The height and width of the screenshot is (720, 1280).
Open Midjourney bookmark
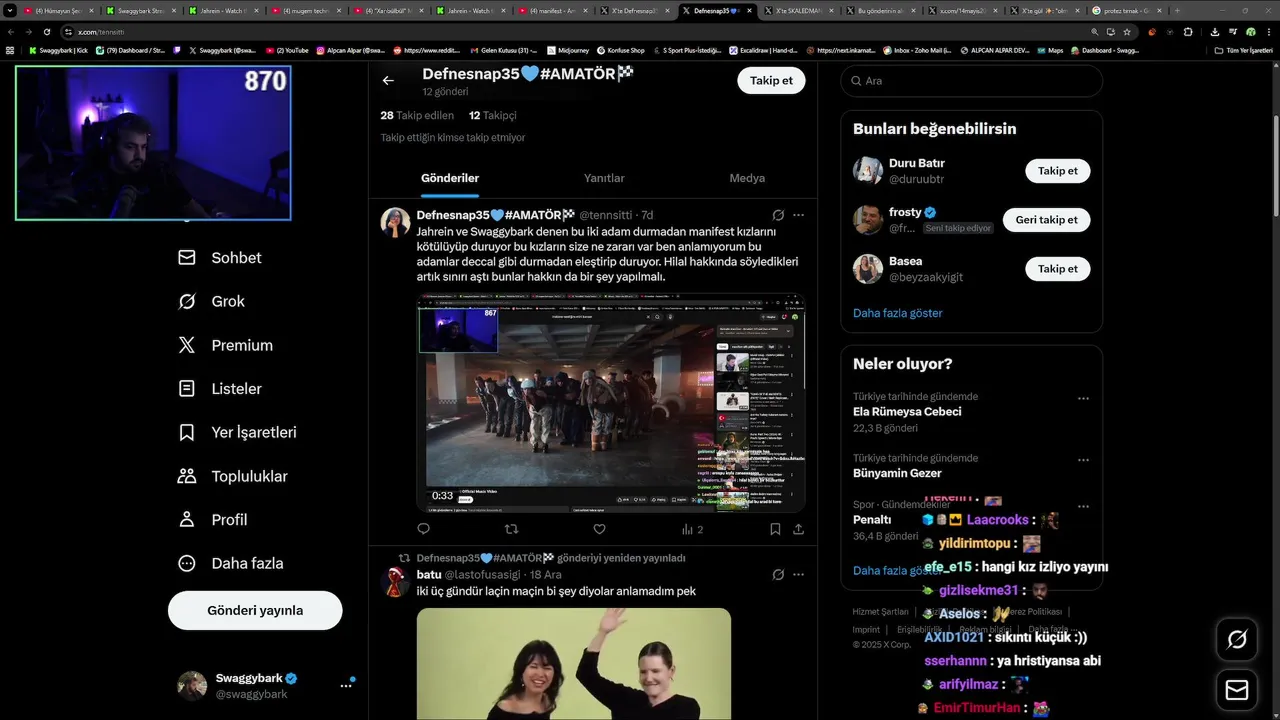[568, 50]
